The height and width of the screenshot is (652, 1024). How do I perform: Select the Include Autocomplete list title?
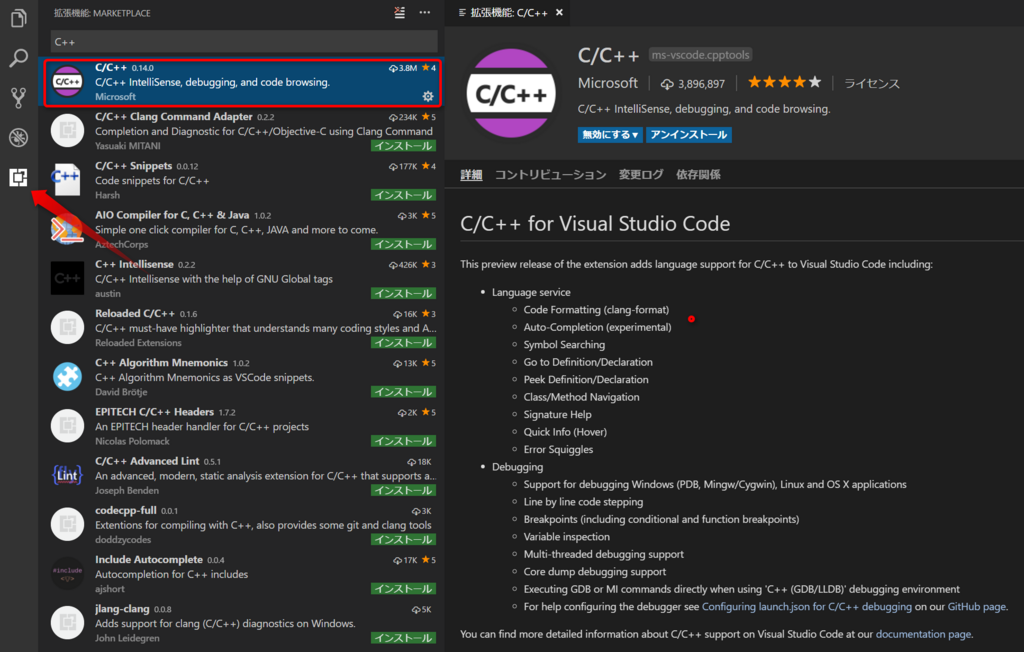tap(149, 560)
